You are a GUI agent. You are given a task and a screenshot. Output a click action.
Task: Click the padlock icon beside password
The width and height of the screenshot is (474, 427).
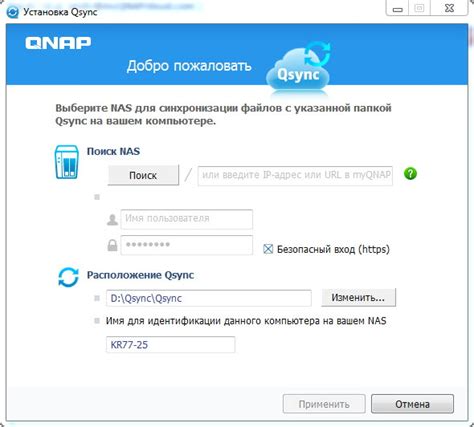pyautogui.click(x=112, y=245)
